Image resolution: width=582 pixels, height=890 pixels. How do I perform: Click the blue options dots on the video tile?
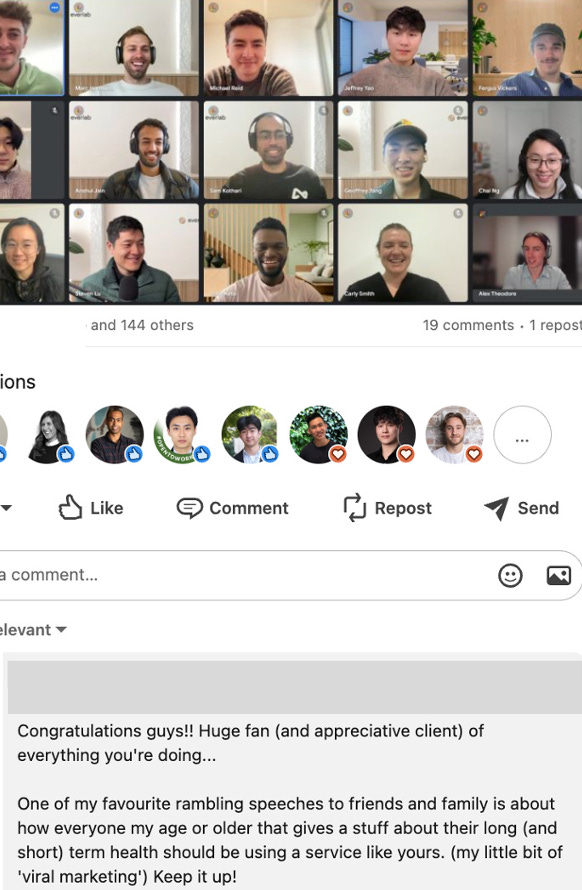55,7
